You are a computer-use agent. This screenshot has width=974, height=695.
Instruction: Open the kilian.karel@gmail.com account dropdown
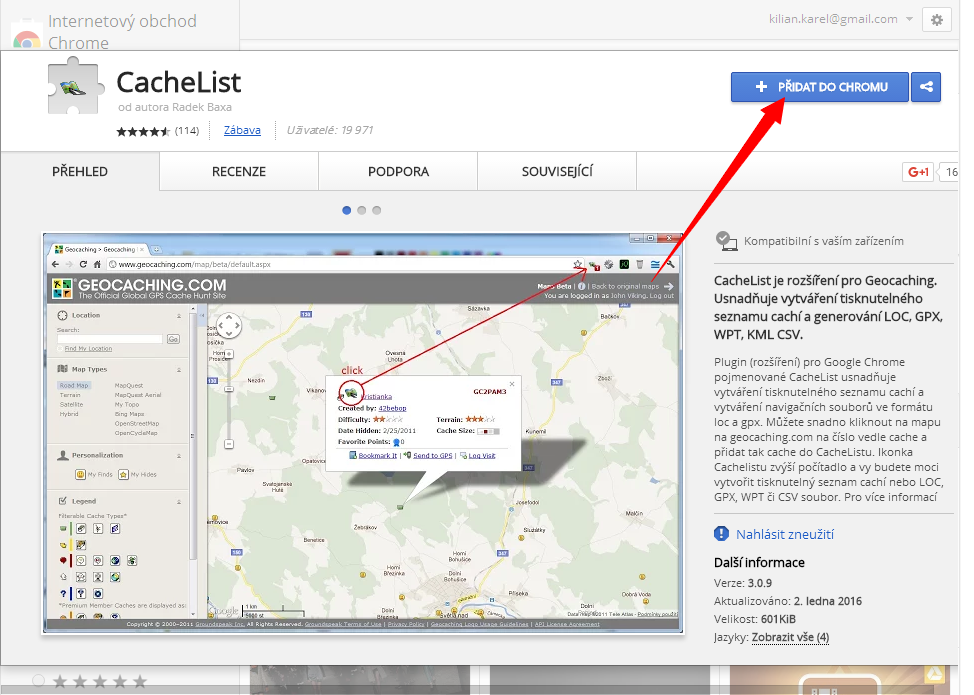click(x=840, y=19)
